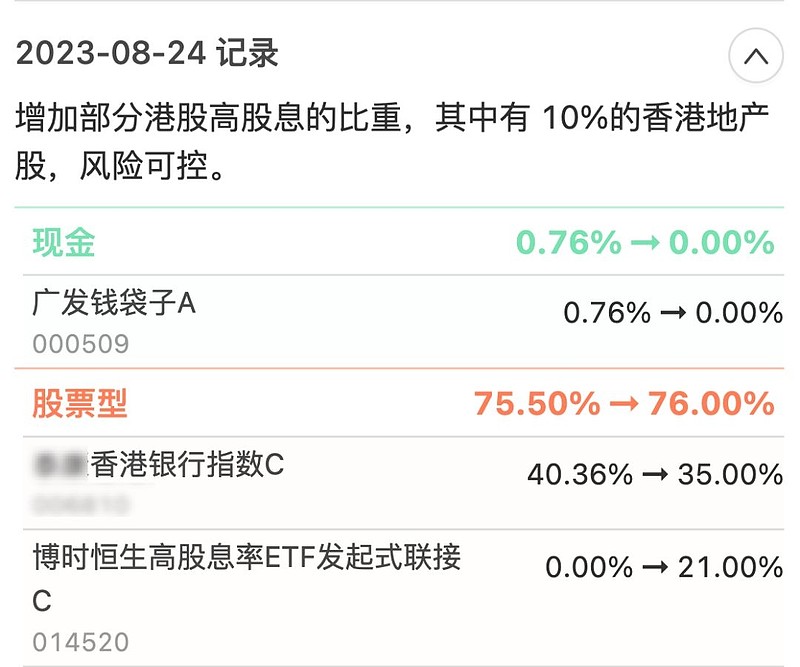
Task: Select the 股票型 category header
Action: (80, 404)
